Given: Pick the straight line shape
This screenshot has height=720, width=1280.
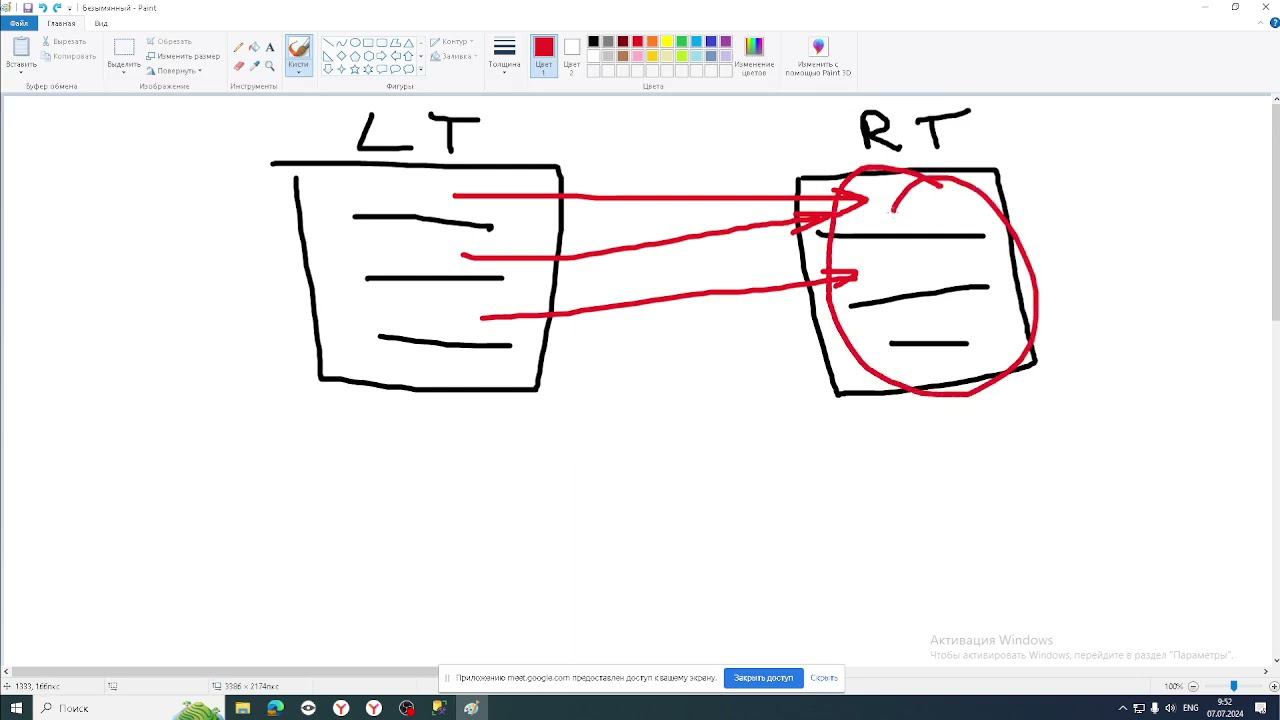Looking at the screenshot, I should 328,43.
